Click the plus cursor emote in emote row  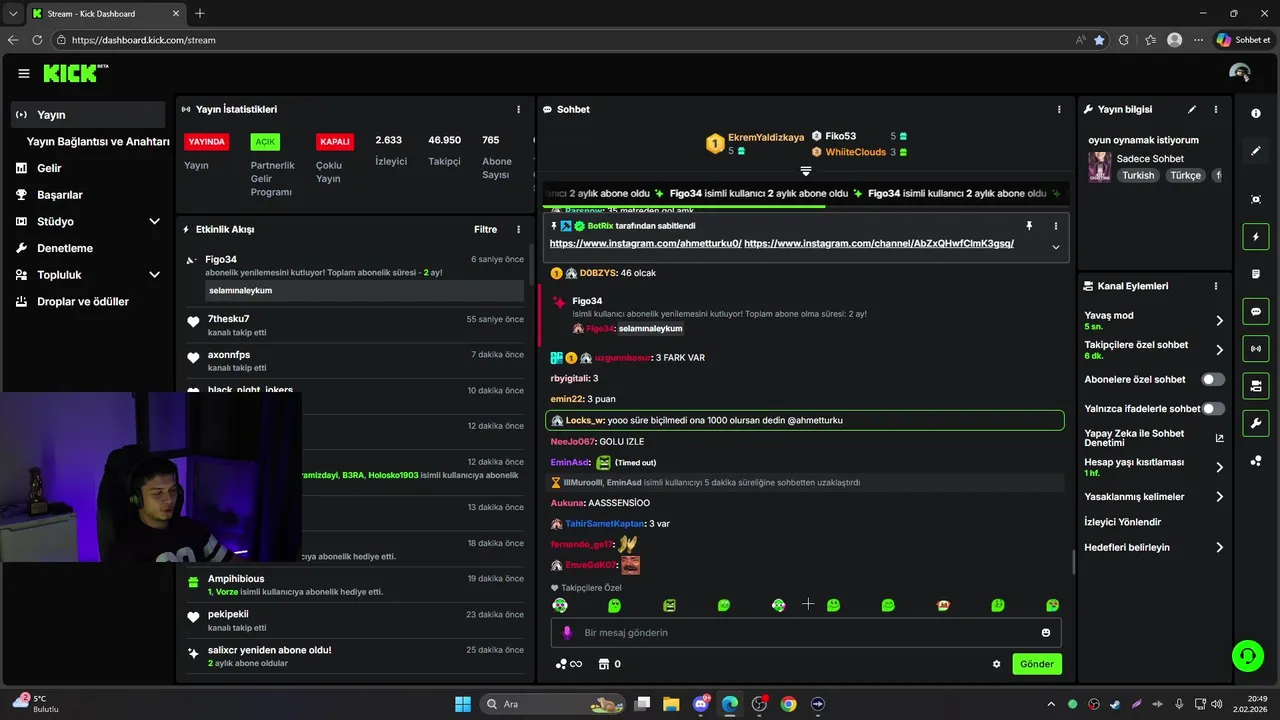point(808,604)
